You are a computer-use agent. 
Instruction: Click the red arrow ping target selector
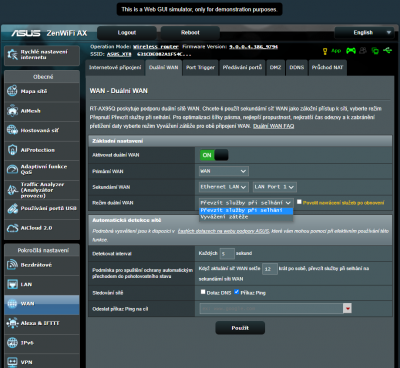pyautogui.click(x=347, y=309)
